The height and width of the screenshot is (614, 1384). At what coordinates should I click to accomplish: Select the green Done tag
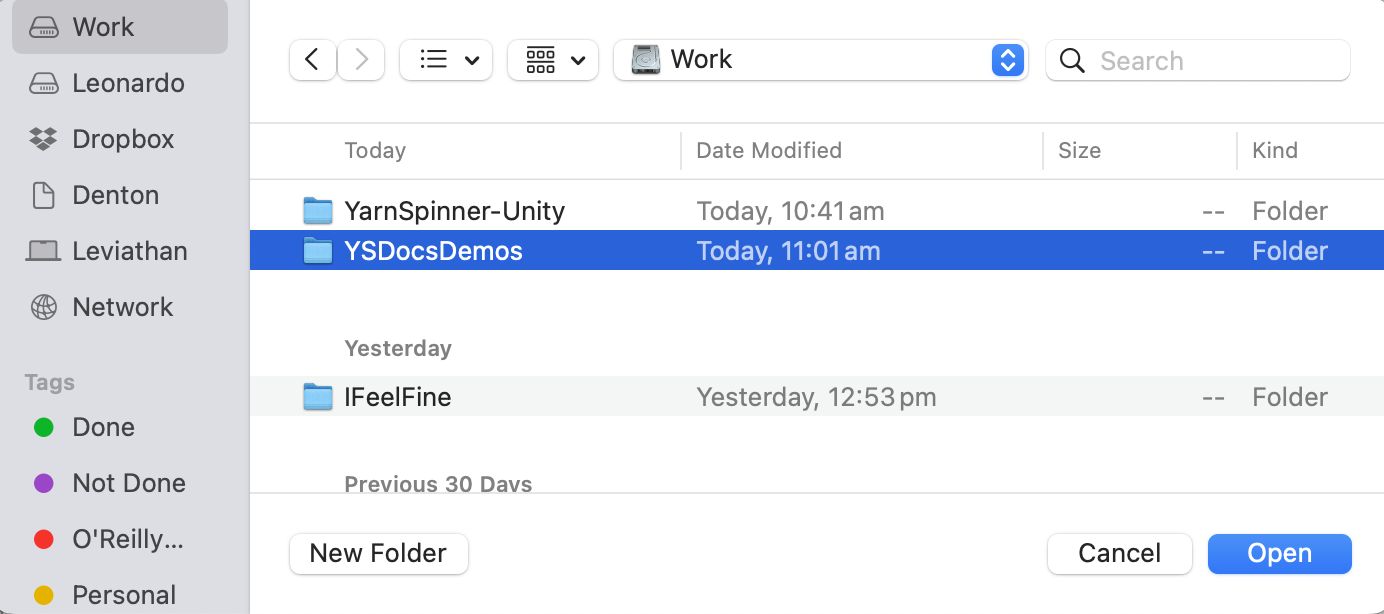[103, 427]
